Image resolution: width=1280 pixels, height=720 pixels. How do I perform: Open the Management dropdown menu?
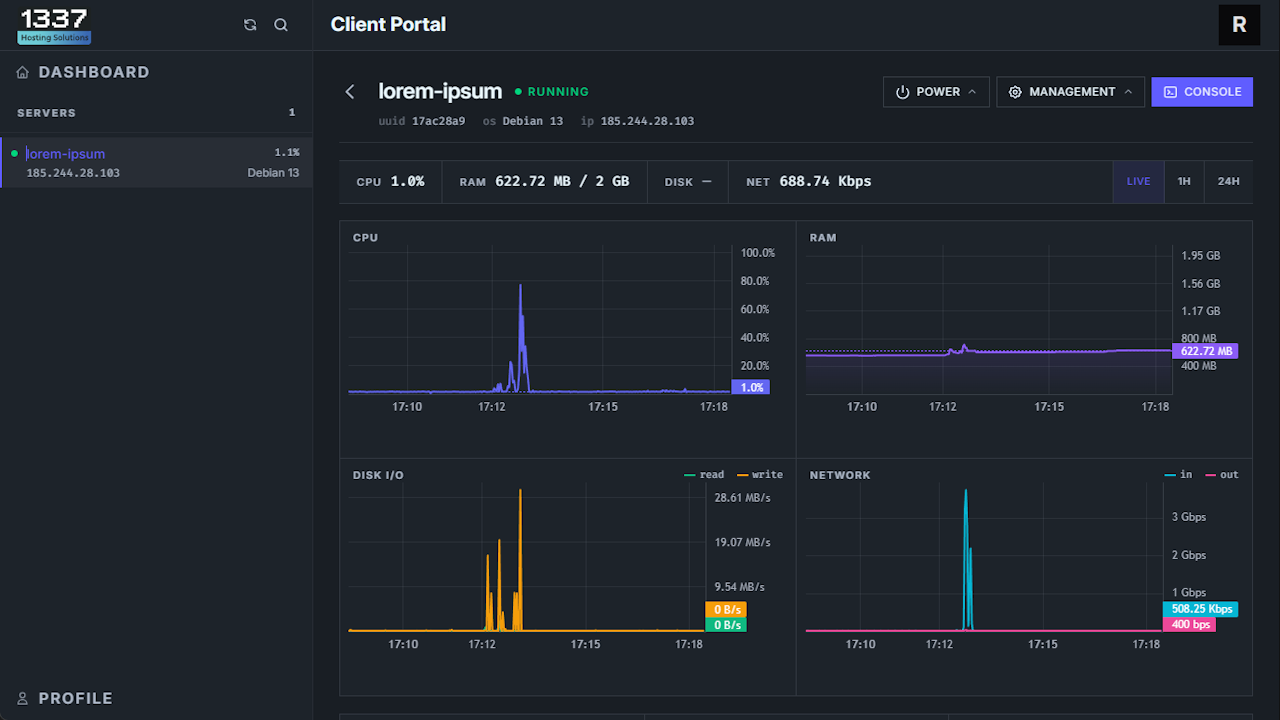tap(1070, 92)
